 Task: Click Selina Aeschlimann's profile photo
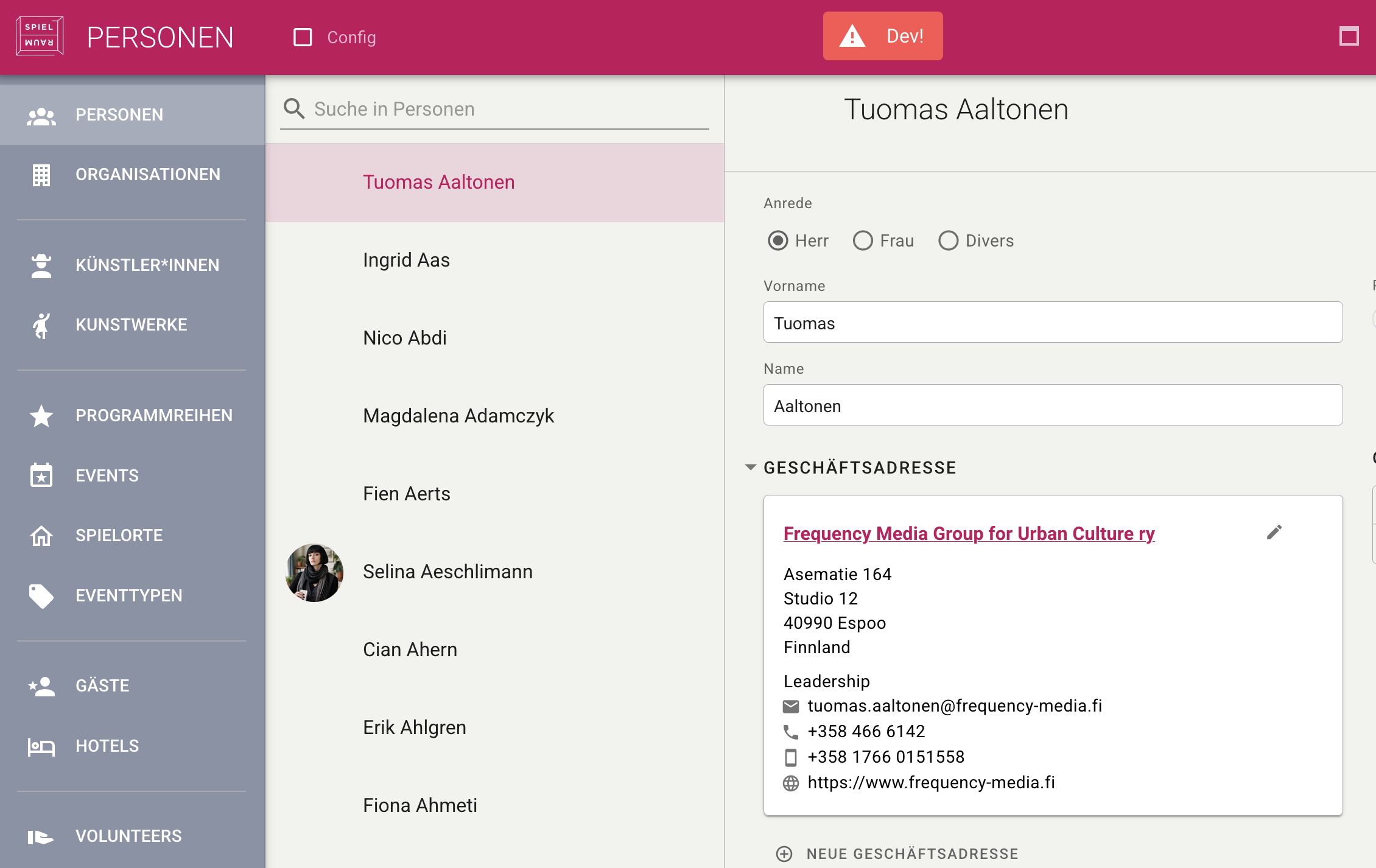coord(314,573)
